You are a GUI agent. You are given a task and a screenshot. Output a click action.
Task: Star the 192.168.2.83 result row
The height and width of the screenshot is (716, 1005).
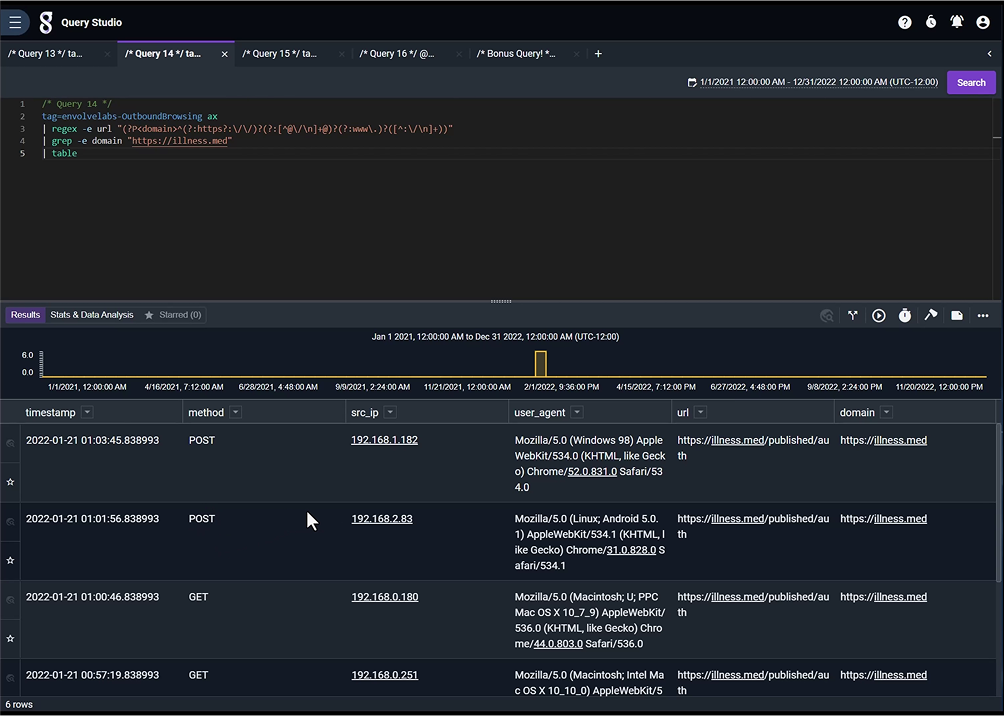(10, 560)
